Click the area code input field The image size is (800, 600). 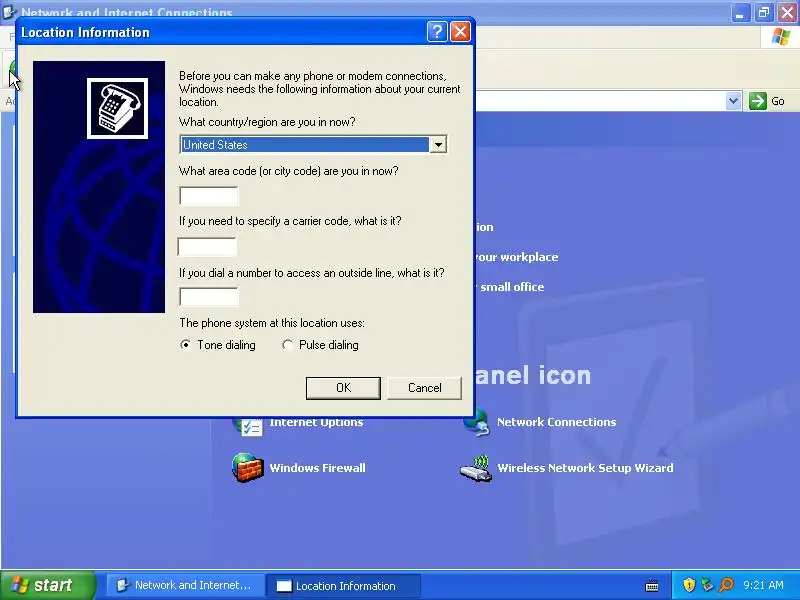(x=209, y=196)
